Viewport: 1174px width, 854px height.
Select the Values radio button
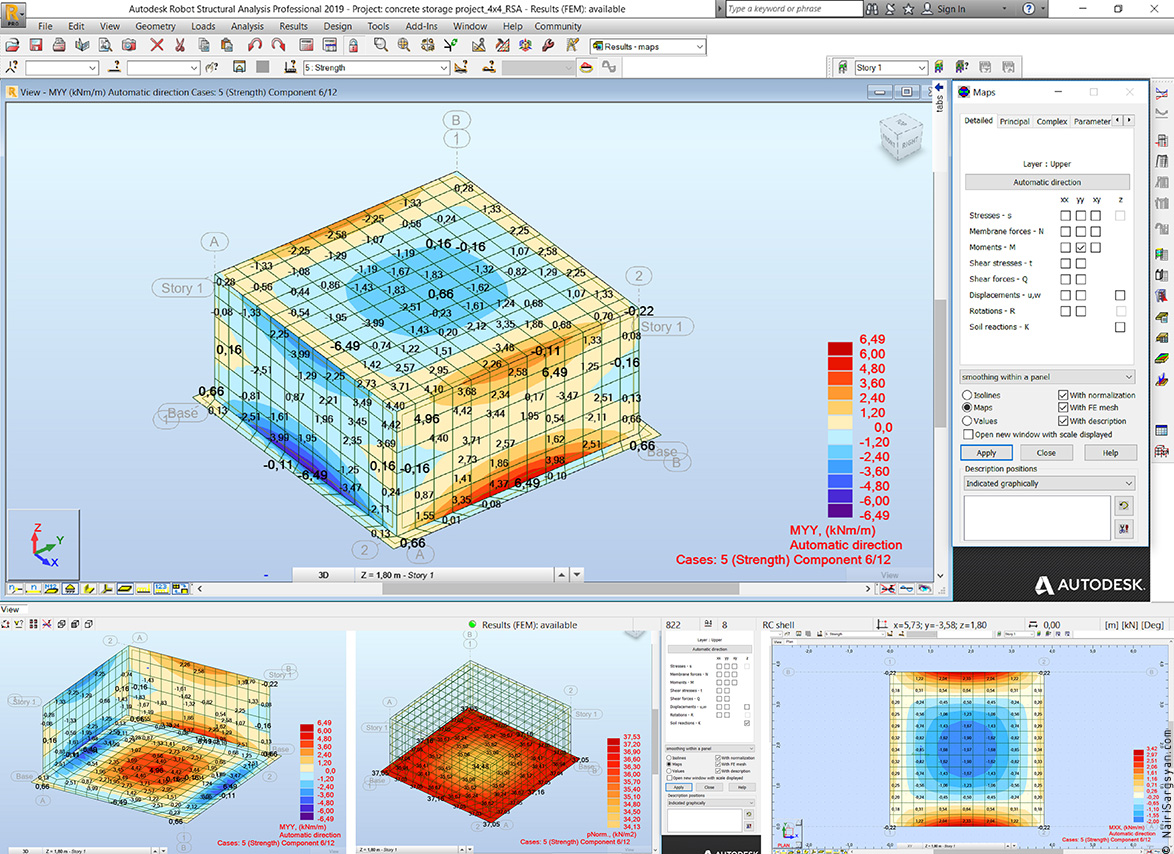[967, 421]
